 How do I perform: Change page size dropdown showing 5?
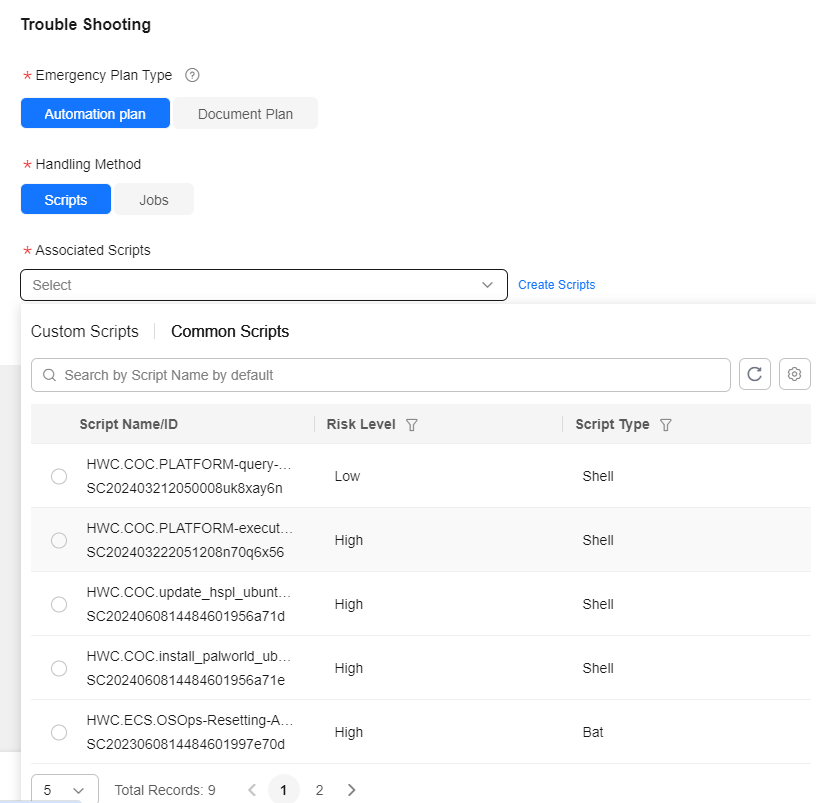(65, 789)
